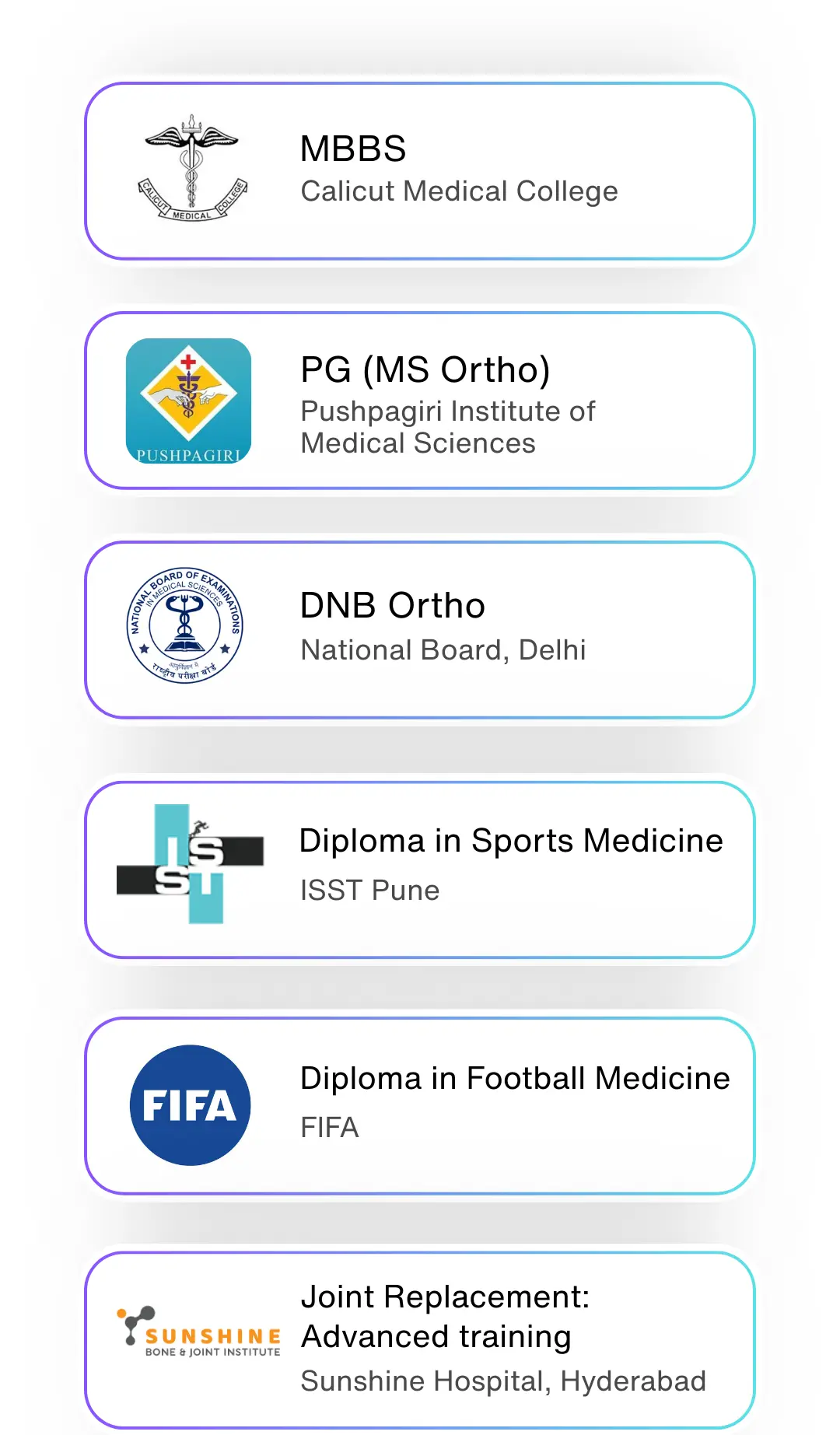Click the FIFA subtitle text
The image size is (840, 1435).
click(x=330, y=1128)
